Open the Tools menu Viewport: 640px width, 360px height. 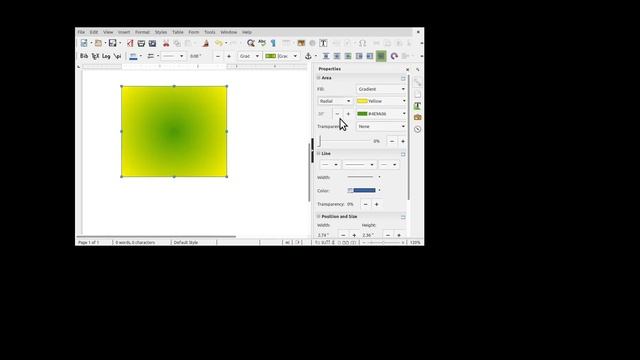(210, 32)
